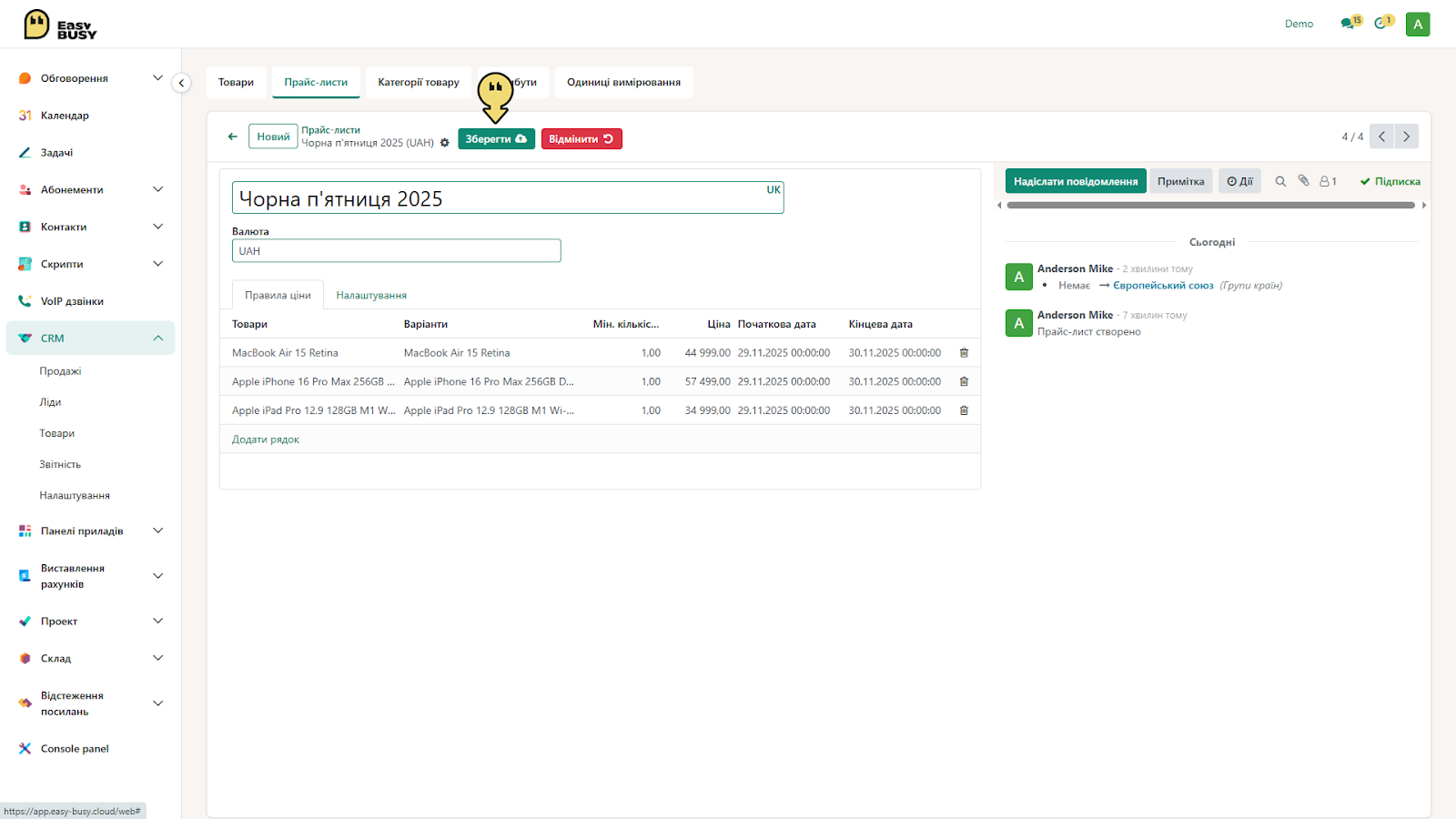
Task: Click the horizontal scrollbar in chatter panel
Action: pyautogui.click(x=1210, y=206)
